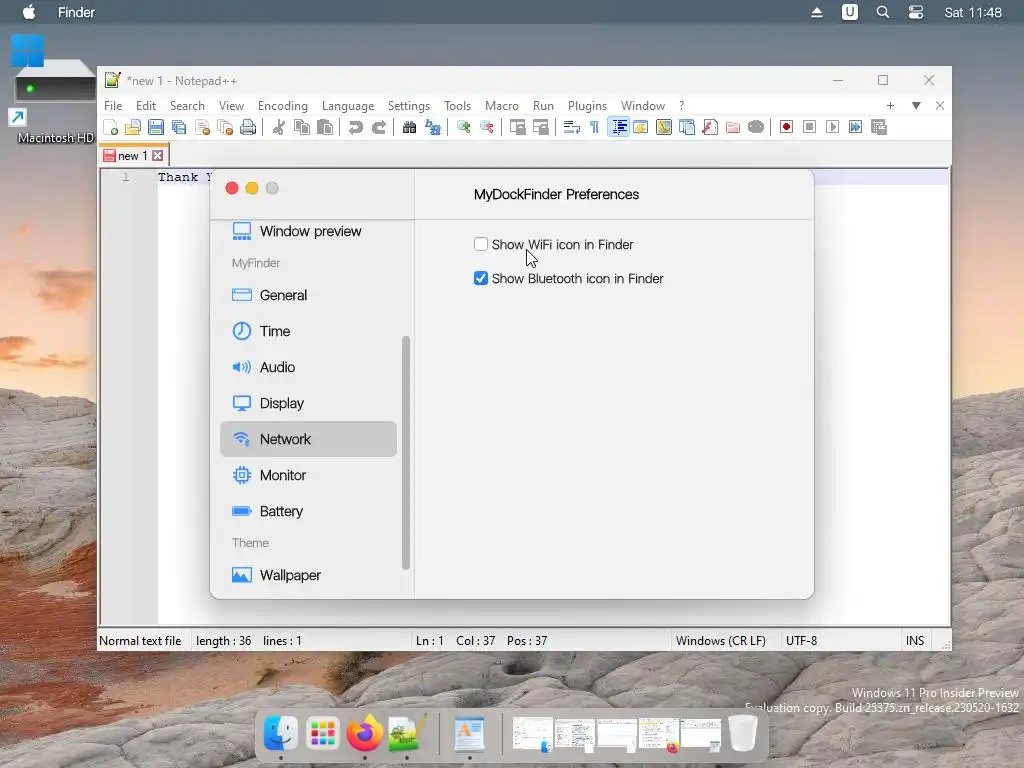Click the Open file icon in Notepad++ toolbar
This screenshot has width=1024, height=768.
133,127
